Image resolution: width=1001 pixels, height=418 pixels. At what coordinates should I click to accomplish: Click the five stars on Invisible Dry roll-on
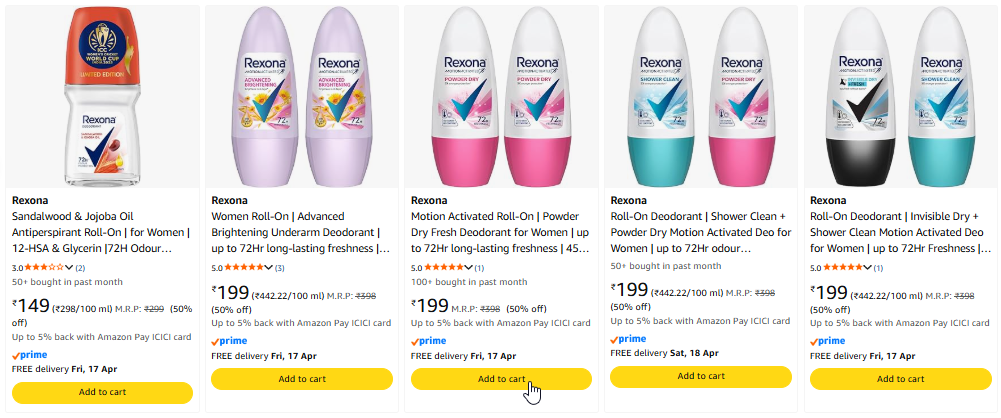843,267
